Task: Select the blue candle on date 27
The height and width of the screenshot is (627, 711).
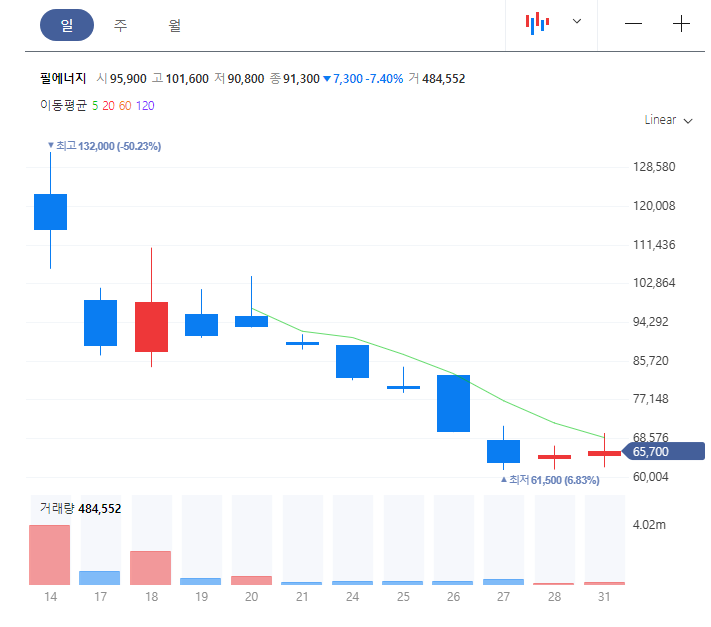Action: 503,451
